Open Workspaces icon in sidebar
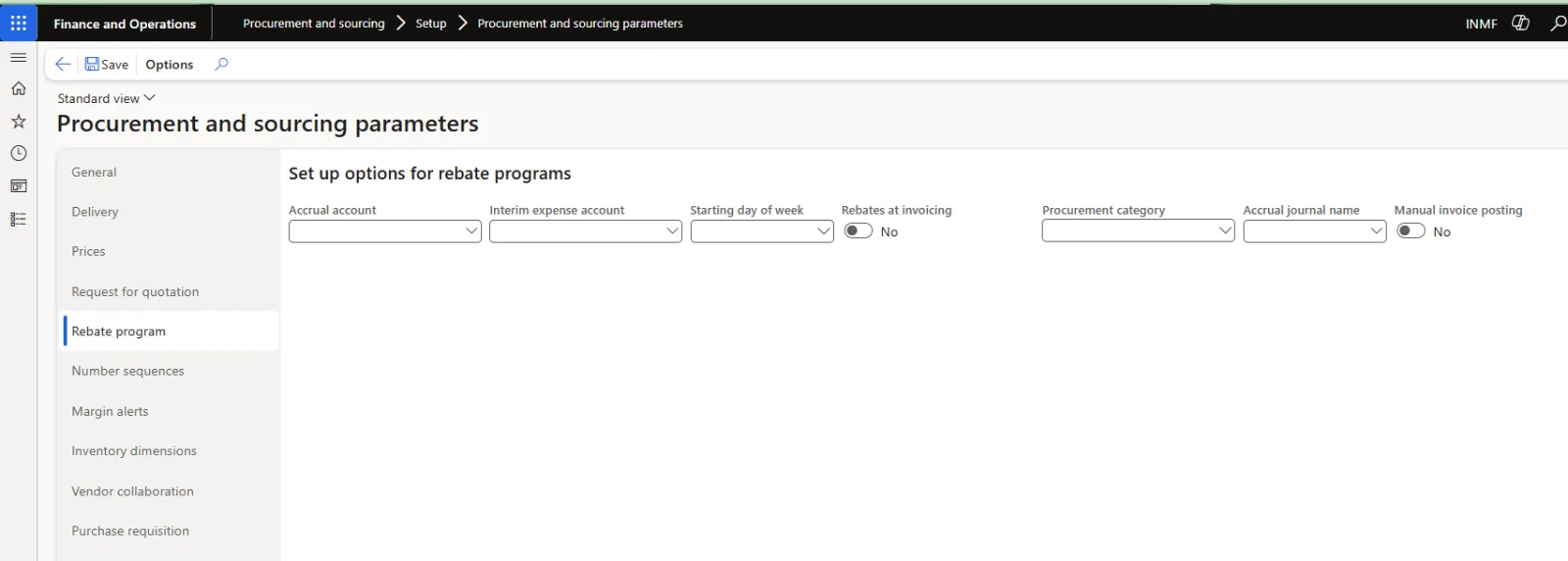This screenshot has width=1568, height=561. point(19,186)
